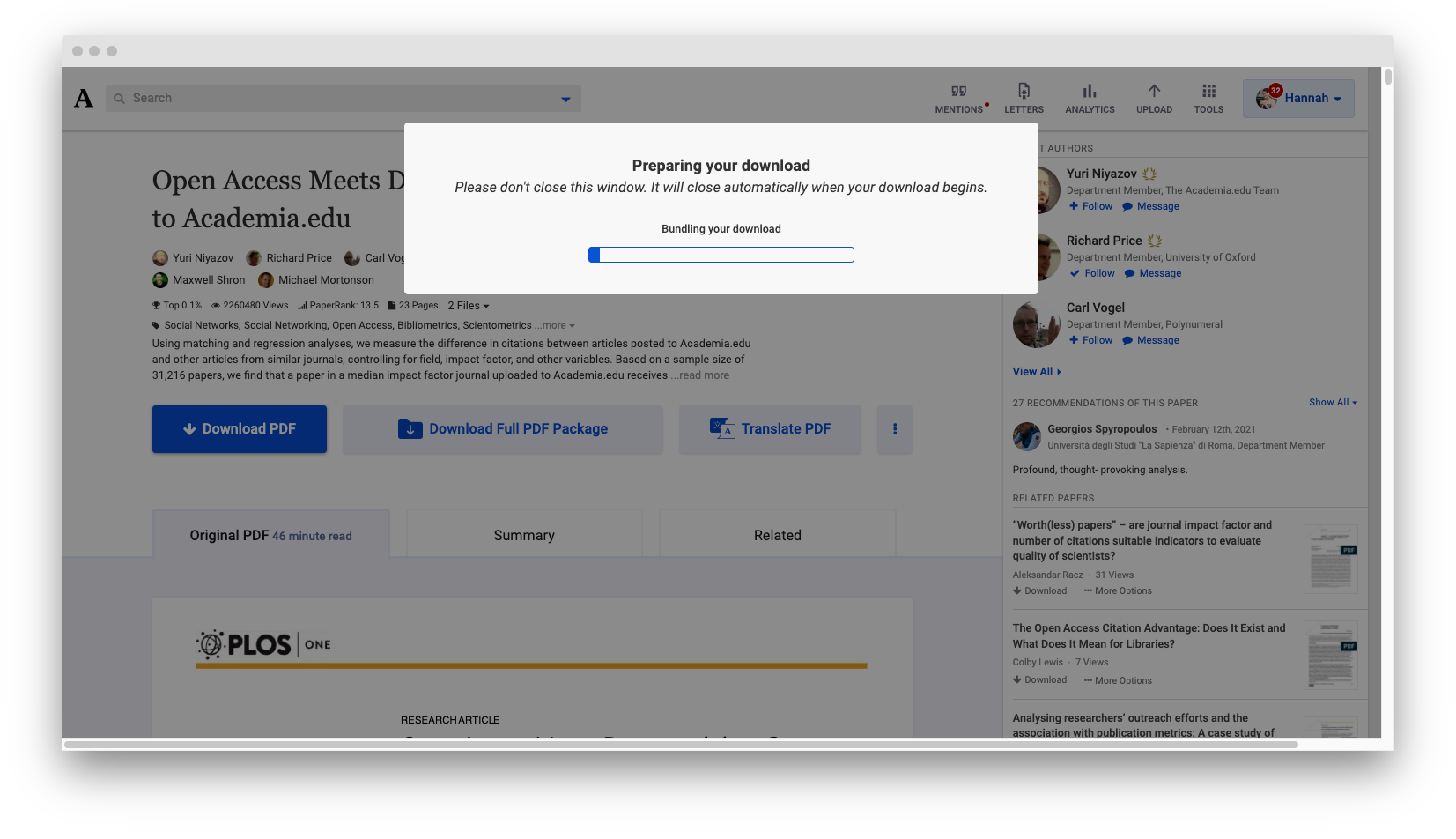Image resolution: width=1456 pixels, height=839 pixels.
Task: Click in the Search input field
Action: (x=343, y=99)
